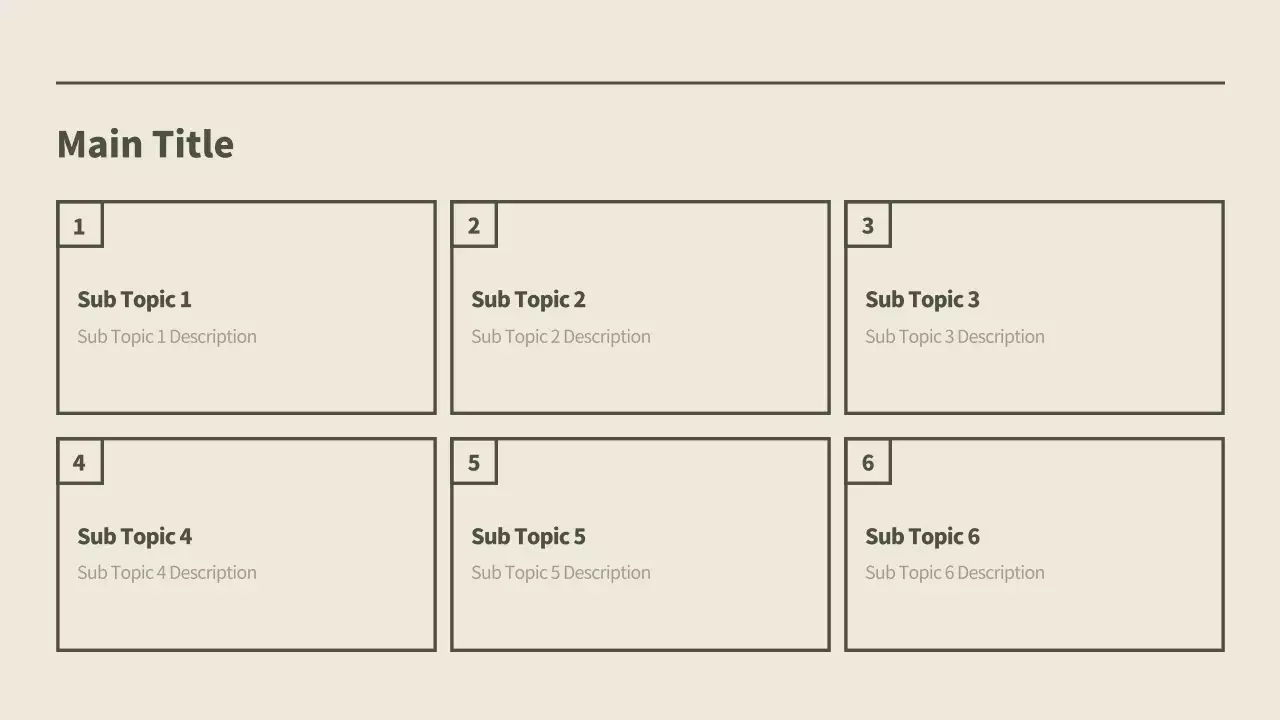Select the Sub Topic 2 heading text
Image resolution: width=1280 pixels, height=720 pixels.
(x=528, y=299)
